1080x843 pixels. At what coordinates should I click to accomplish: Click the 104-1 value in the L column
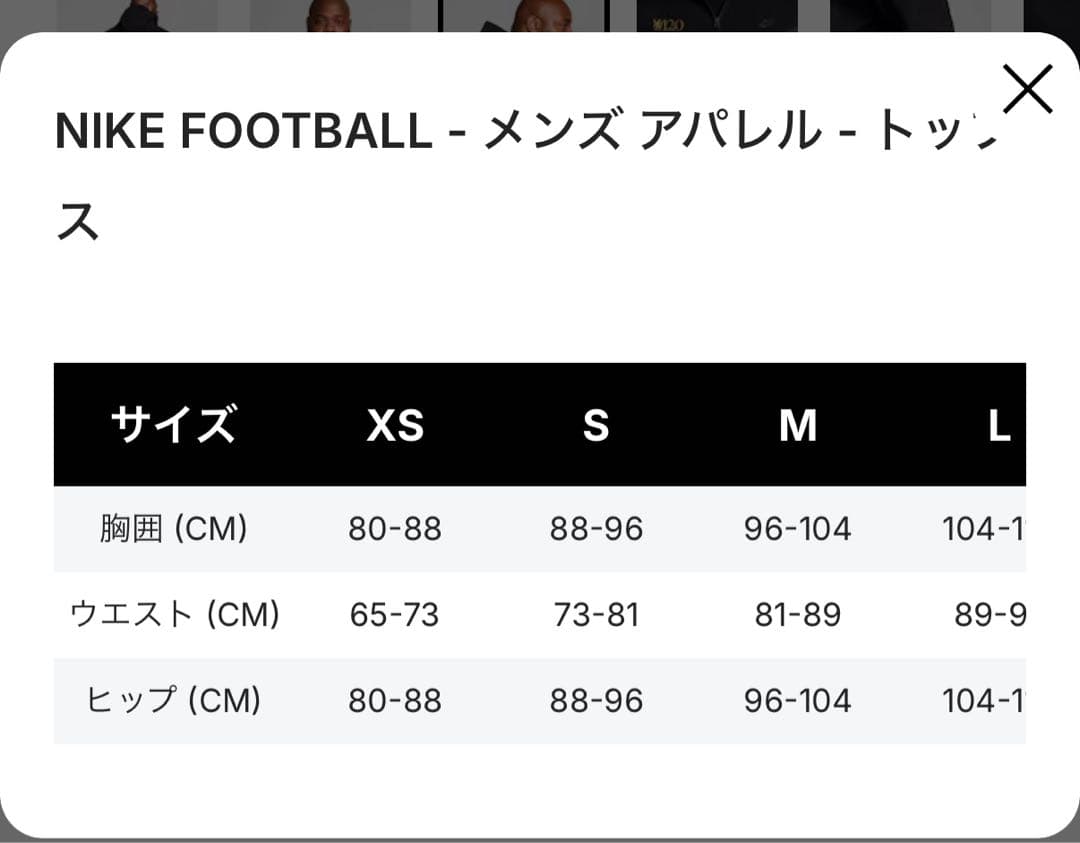[985, 529]
